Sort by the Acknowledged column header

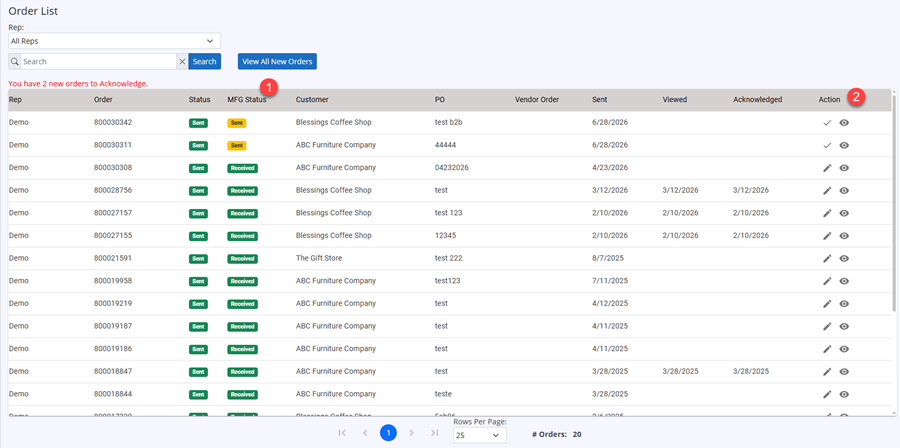[758, 100]
